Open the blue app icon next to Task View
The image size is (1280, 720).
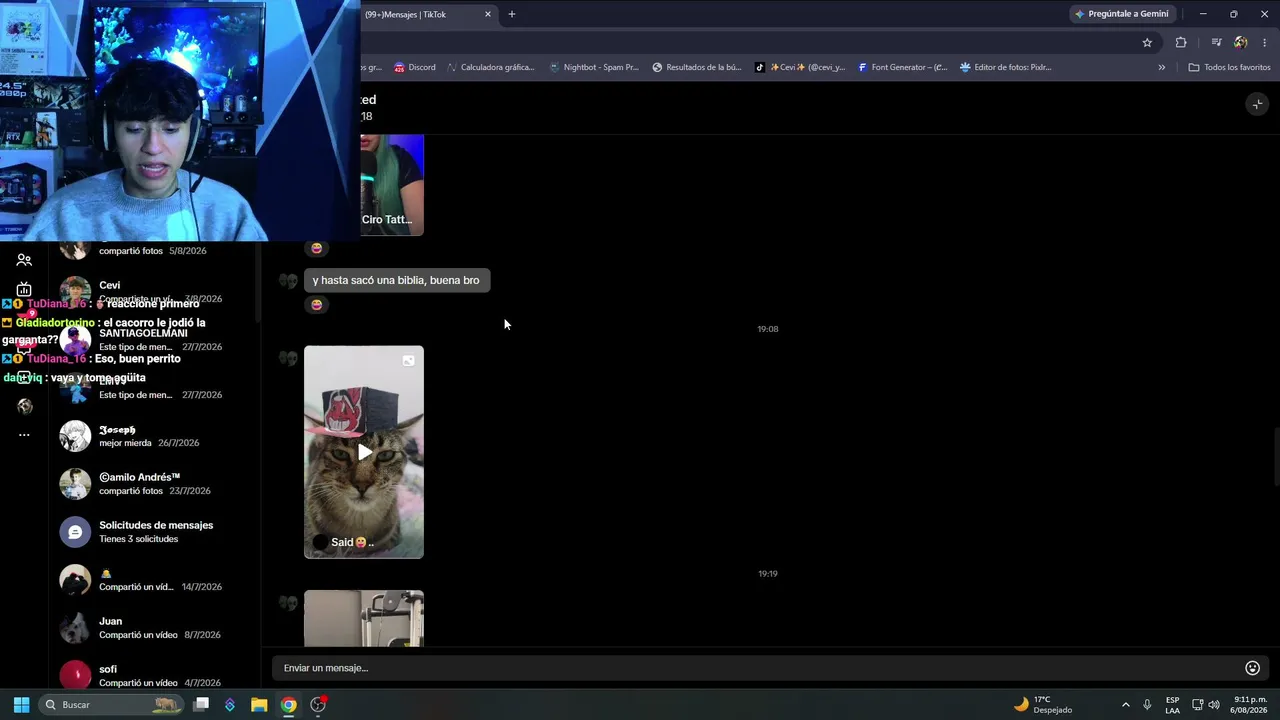pos(230,705)
